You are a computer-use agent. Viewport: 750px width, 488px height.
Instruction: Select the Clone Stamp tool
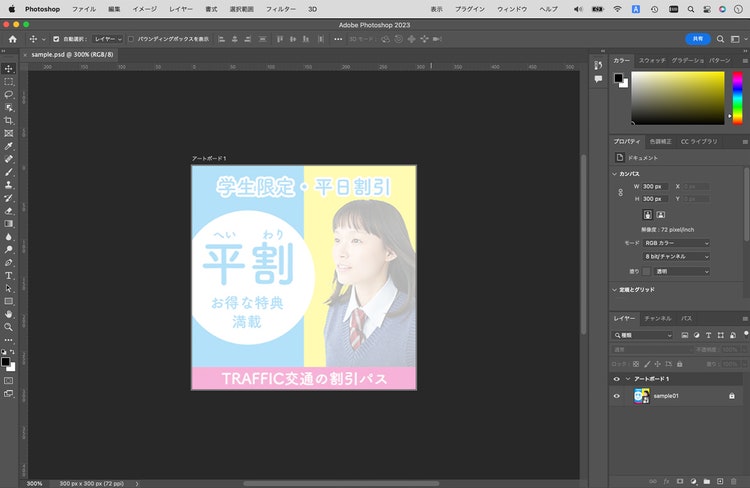tap(9, 185)
